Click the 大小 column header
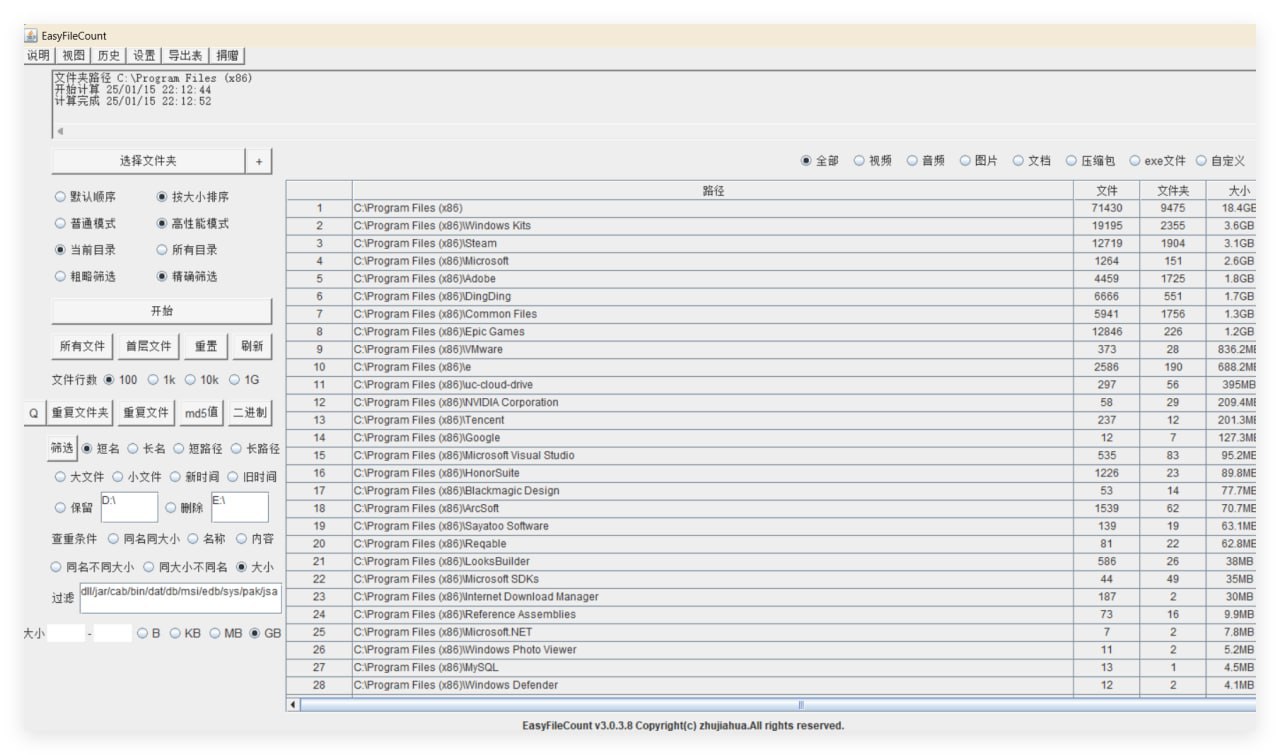This screenshot has width=1280, height=755. (1241, 190)
